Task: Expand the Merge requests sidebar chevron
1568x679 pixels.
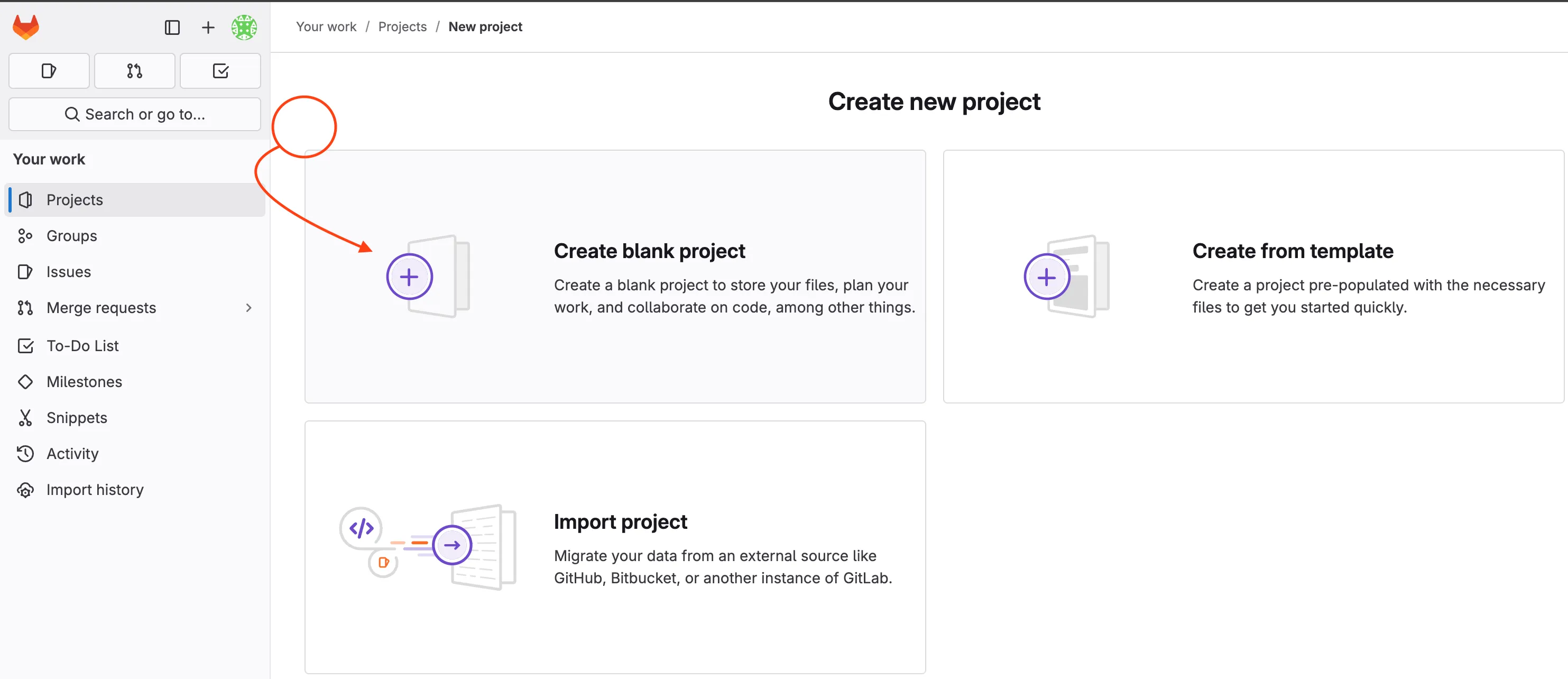Action: (248, 308)
